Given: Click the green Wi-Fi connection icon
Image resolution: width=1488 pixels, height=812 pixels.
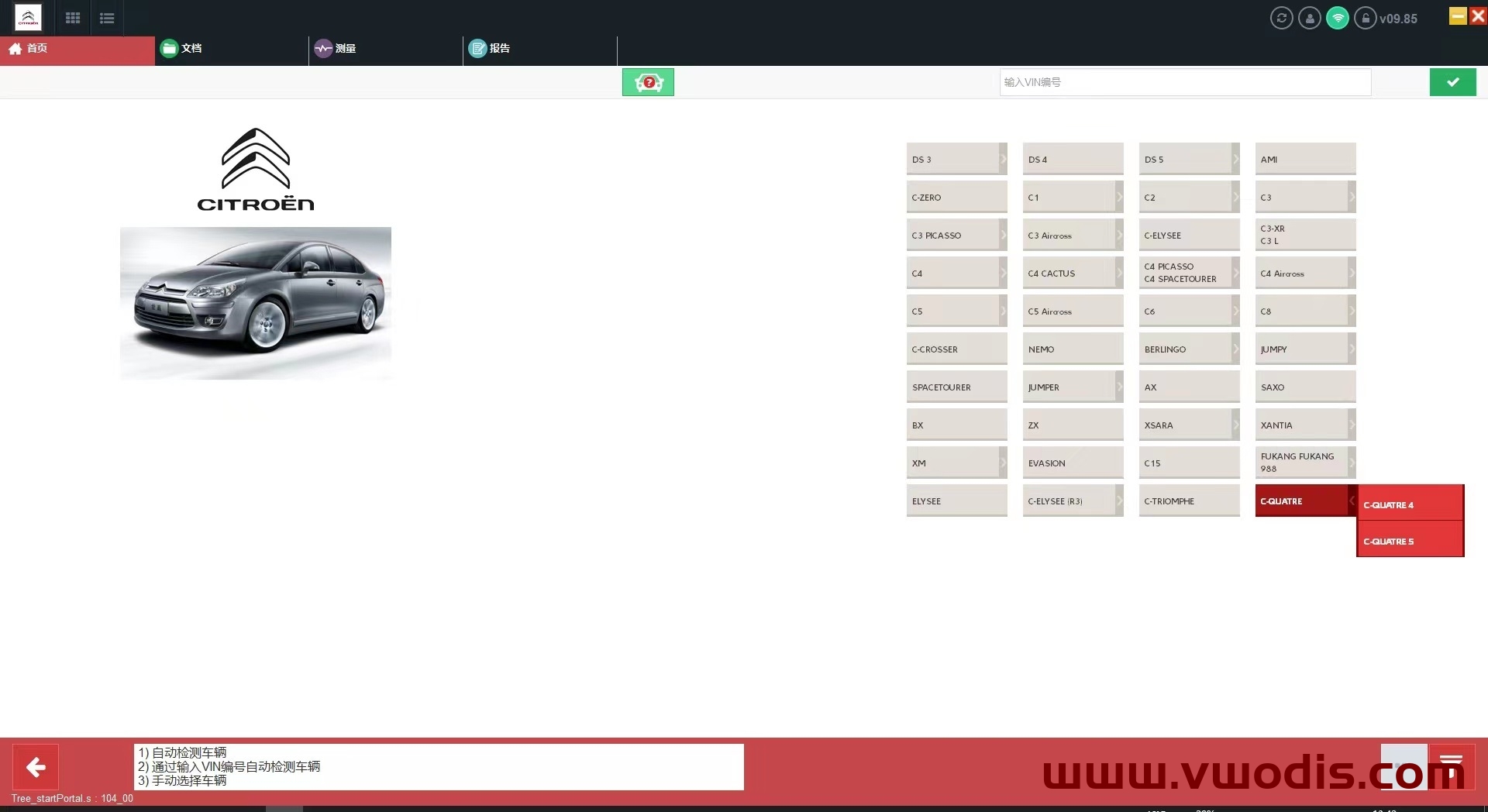Looking at the screenshot, I should pos(1338,18).
